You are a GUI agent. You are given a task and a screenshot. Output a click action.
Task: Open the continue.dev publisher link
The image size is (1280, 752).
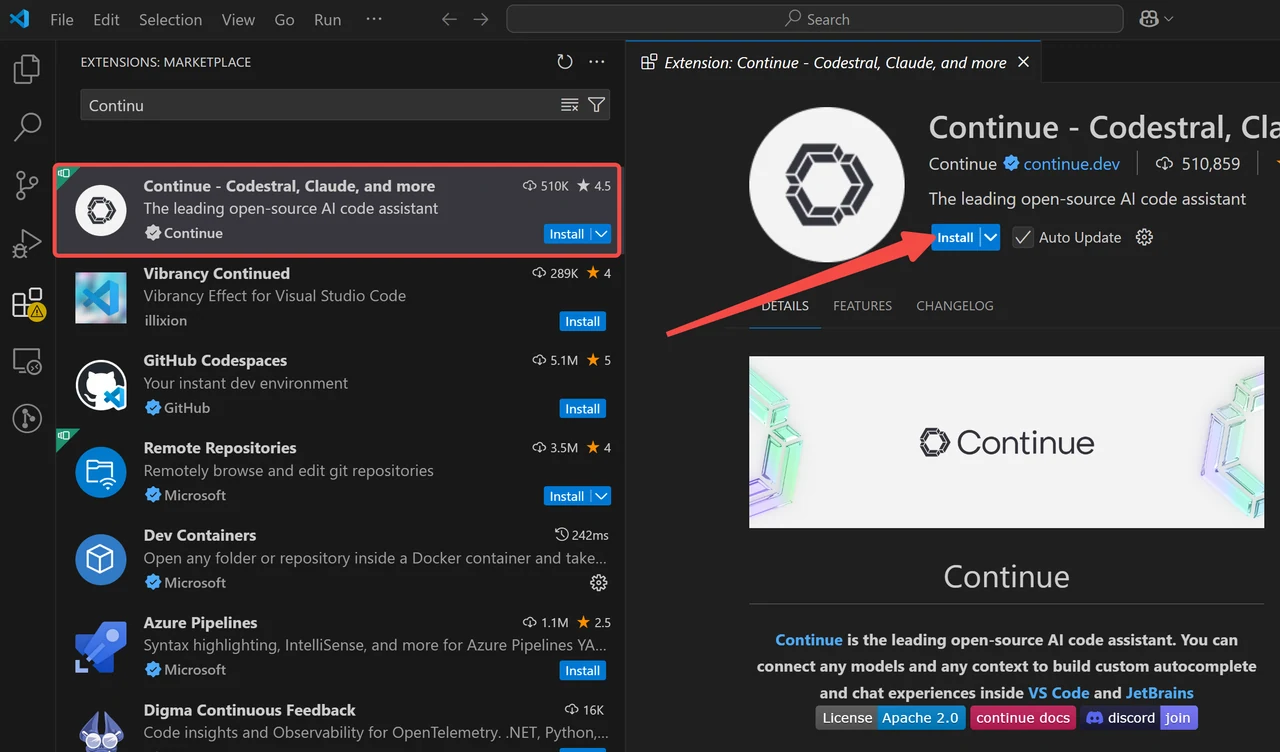(1071, 164)
